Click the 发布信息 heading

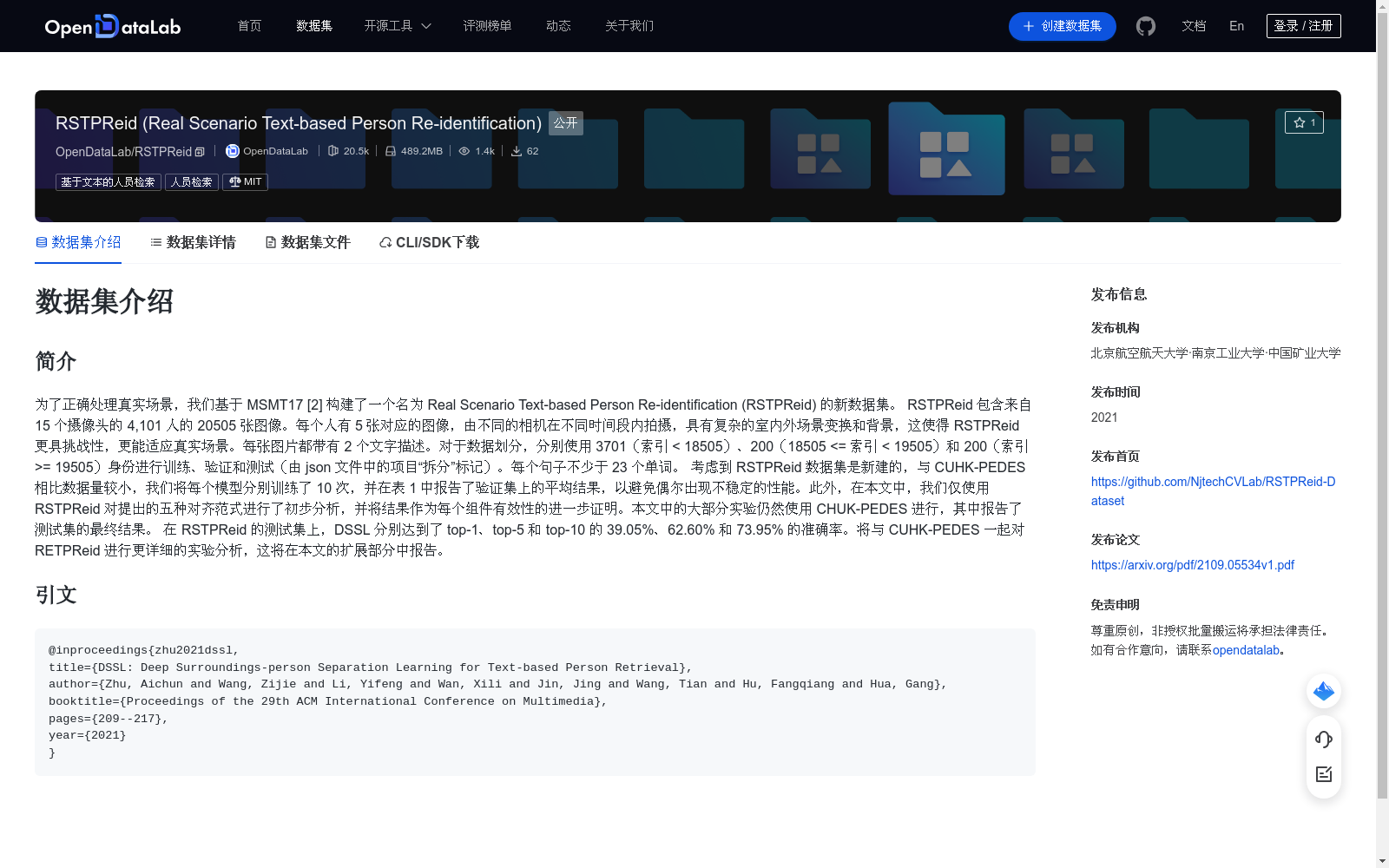coord(1119,294)
